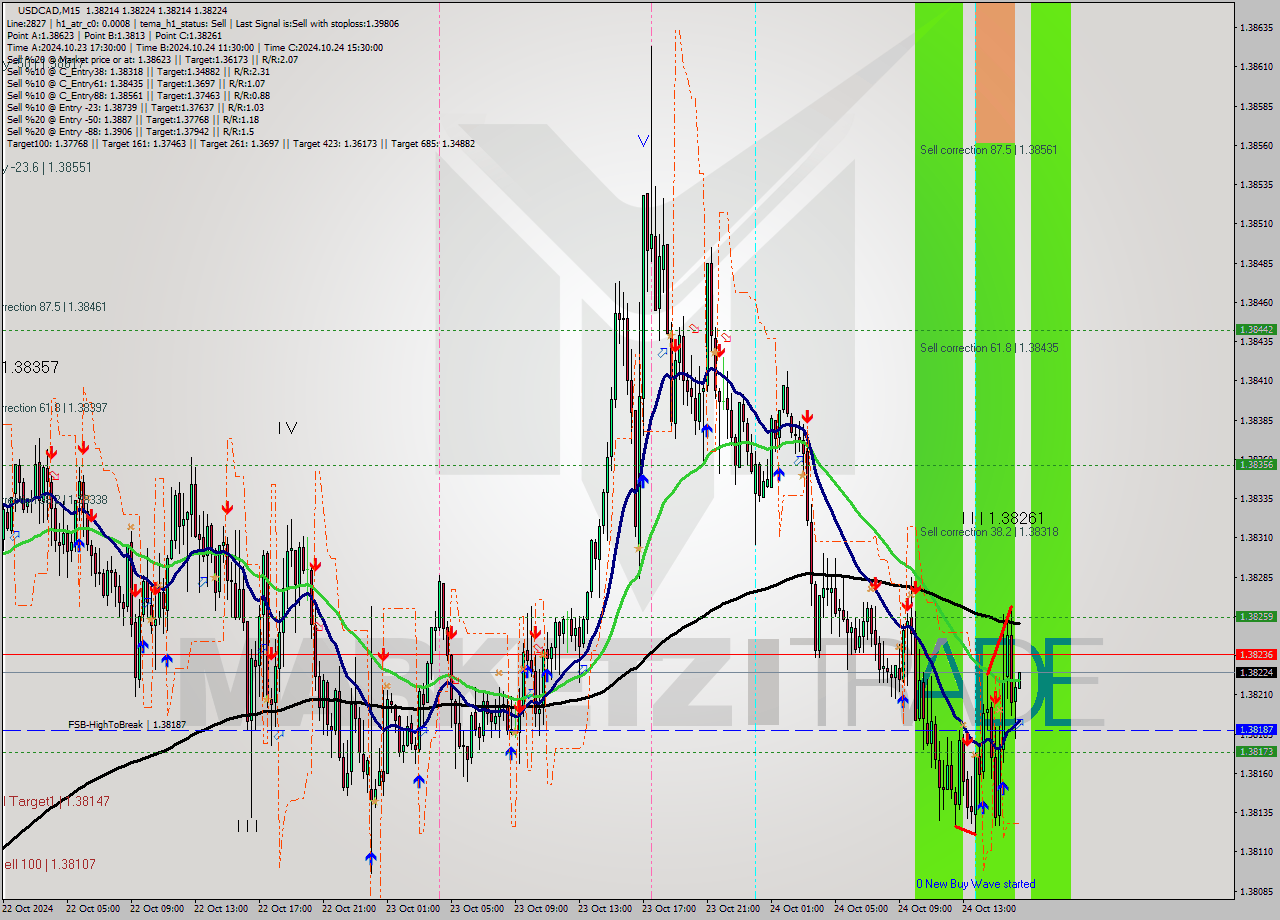Click 1.38610 on the price axis

(1256, 66)
